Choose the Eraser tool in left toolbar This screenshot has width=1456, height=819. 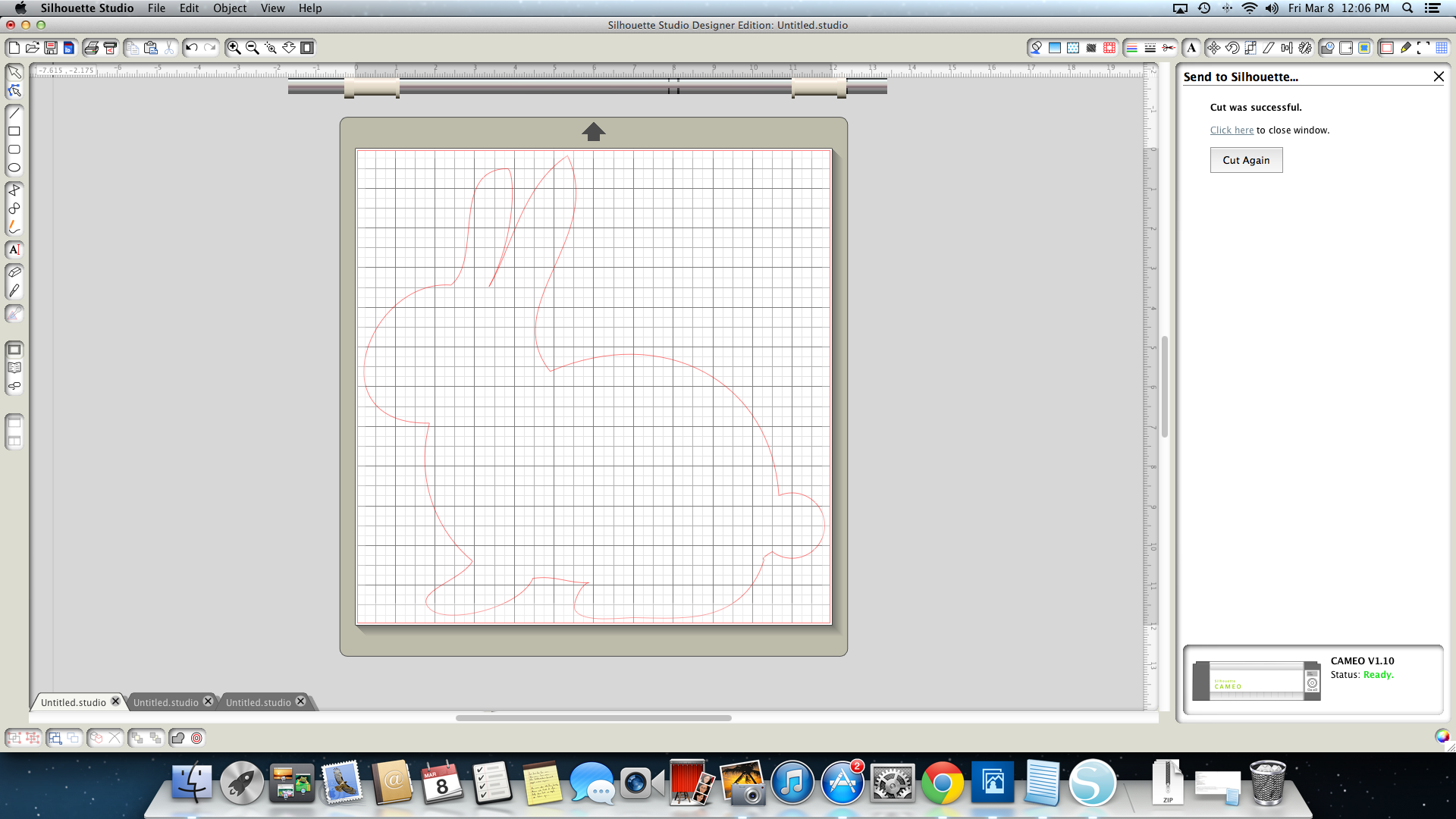(x=14, y=272)
